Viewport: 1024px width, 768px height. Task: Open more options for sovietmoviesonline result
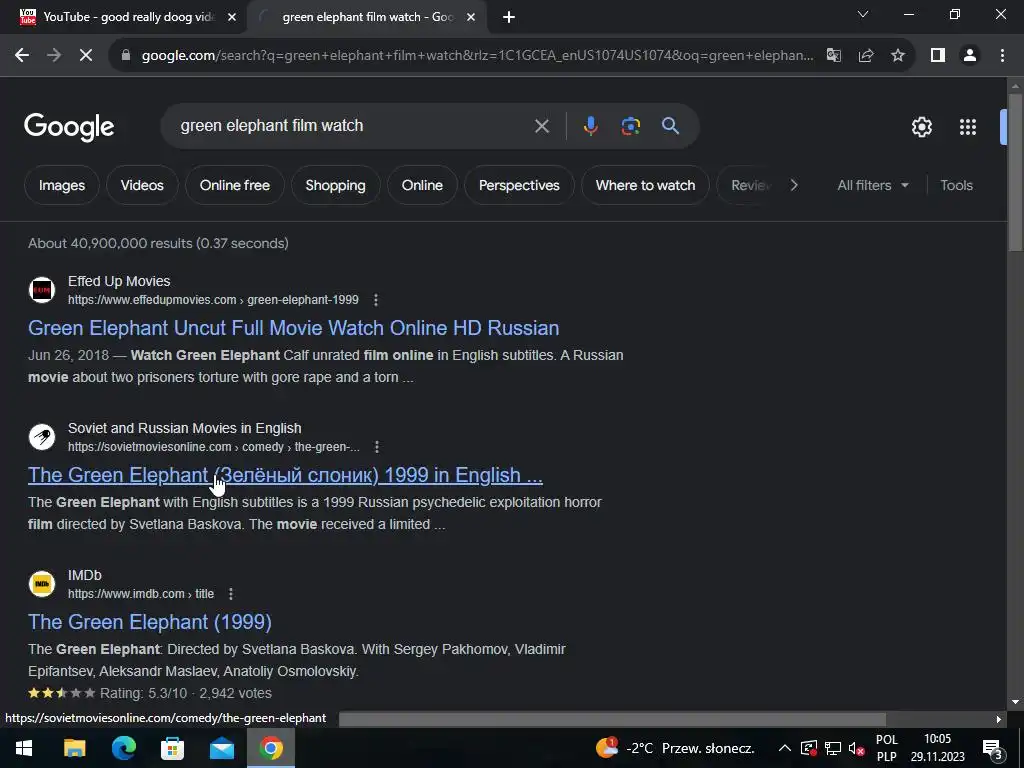(377, 447)
